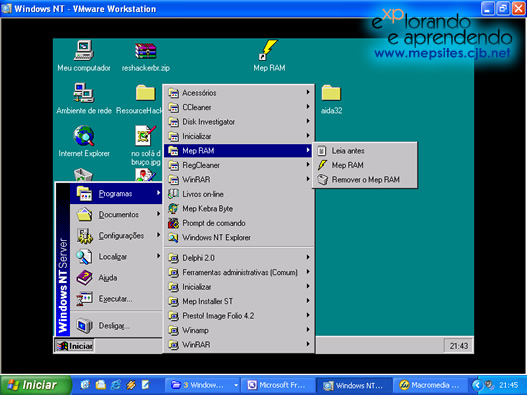Launch Internet Explorer desktop icon
The image size is (527, 395).
[84, 142]
